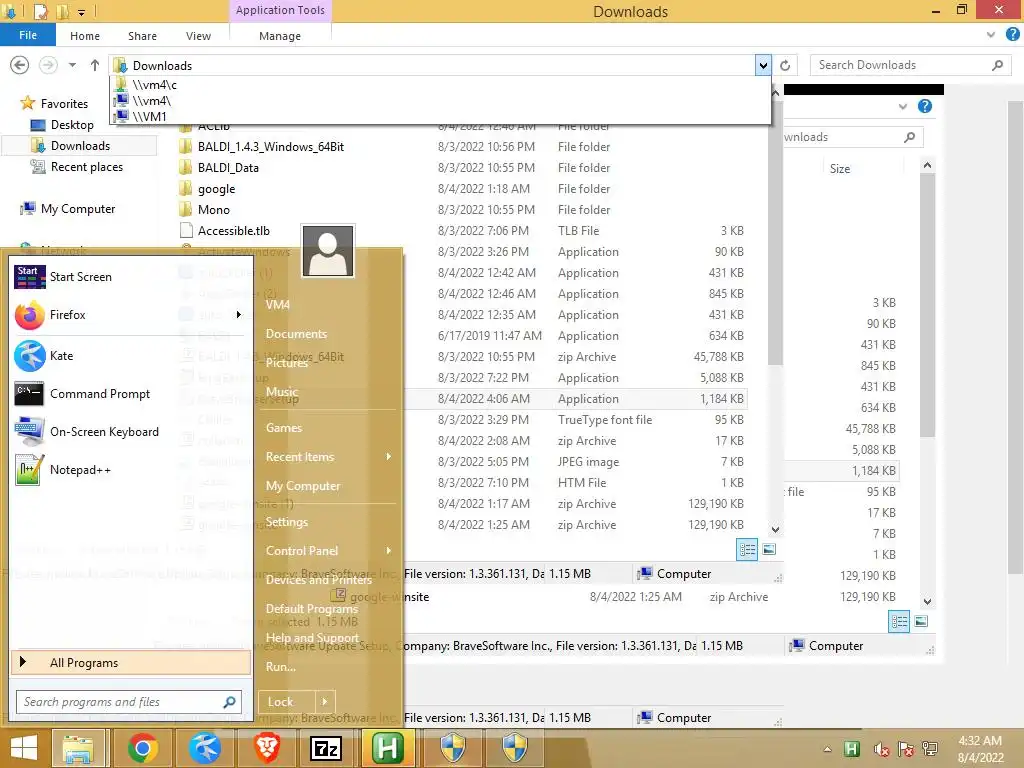Open Pictures from start menu
The image size is (1024, 768).
coord(287,362)
